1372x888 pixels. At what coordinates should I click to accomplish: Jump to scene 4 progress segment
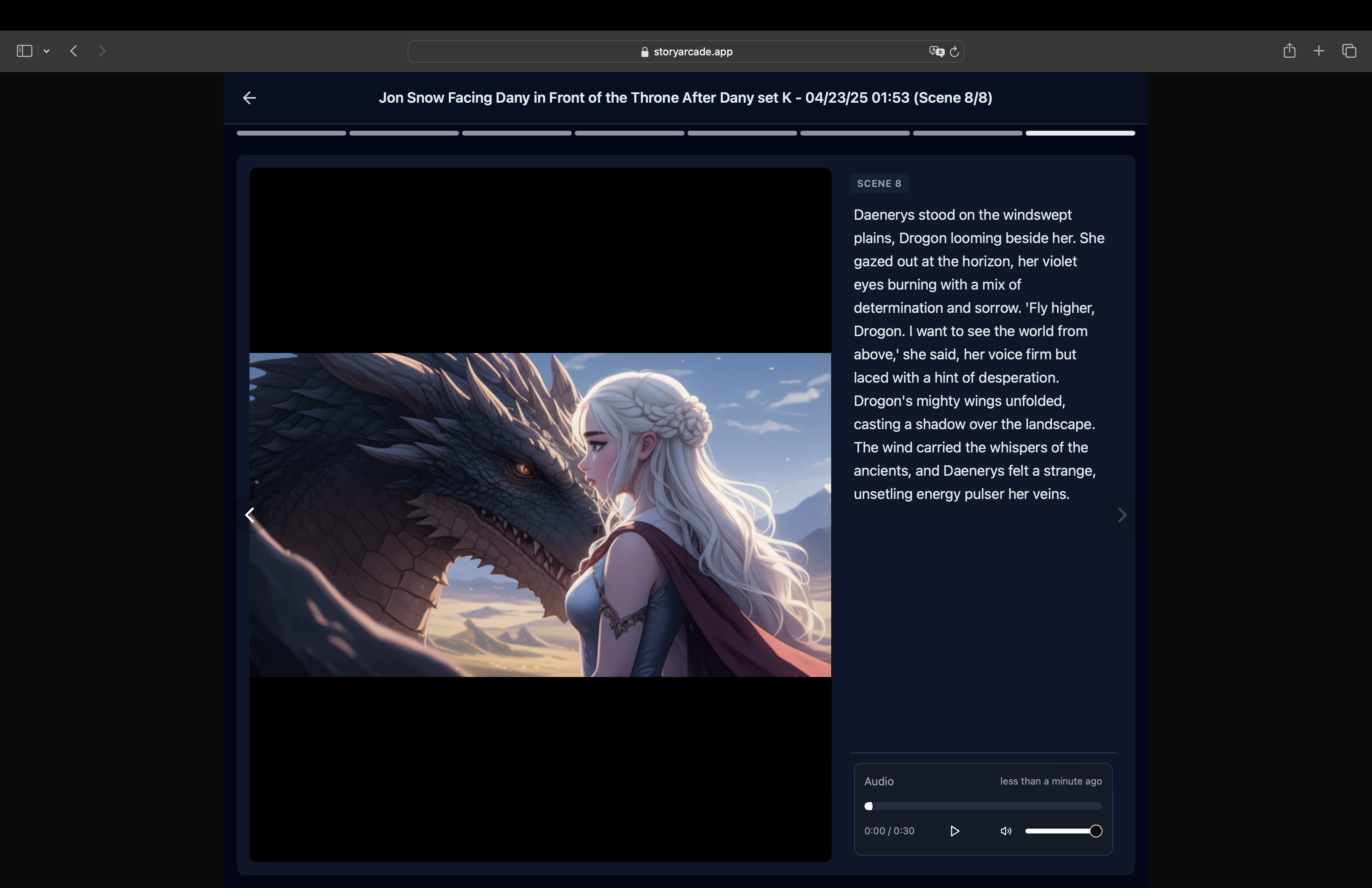[x=629, y=133]
